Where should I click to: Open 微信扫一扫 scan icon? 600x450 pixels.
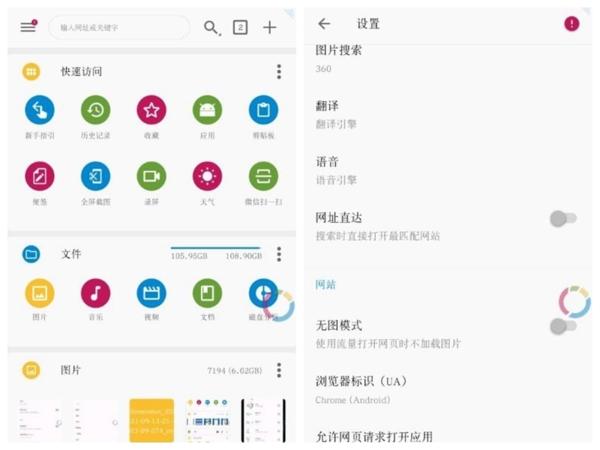pos(263,177)
